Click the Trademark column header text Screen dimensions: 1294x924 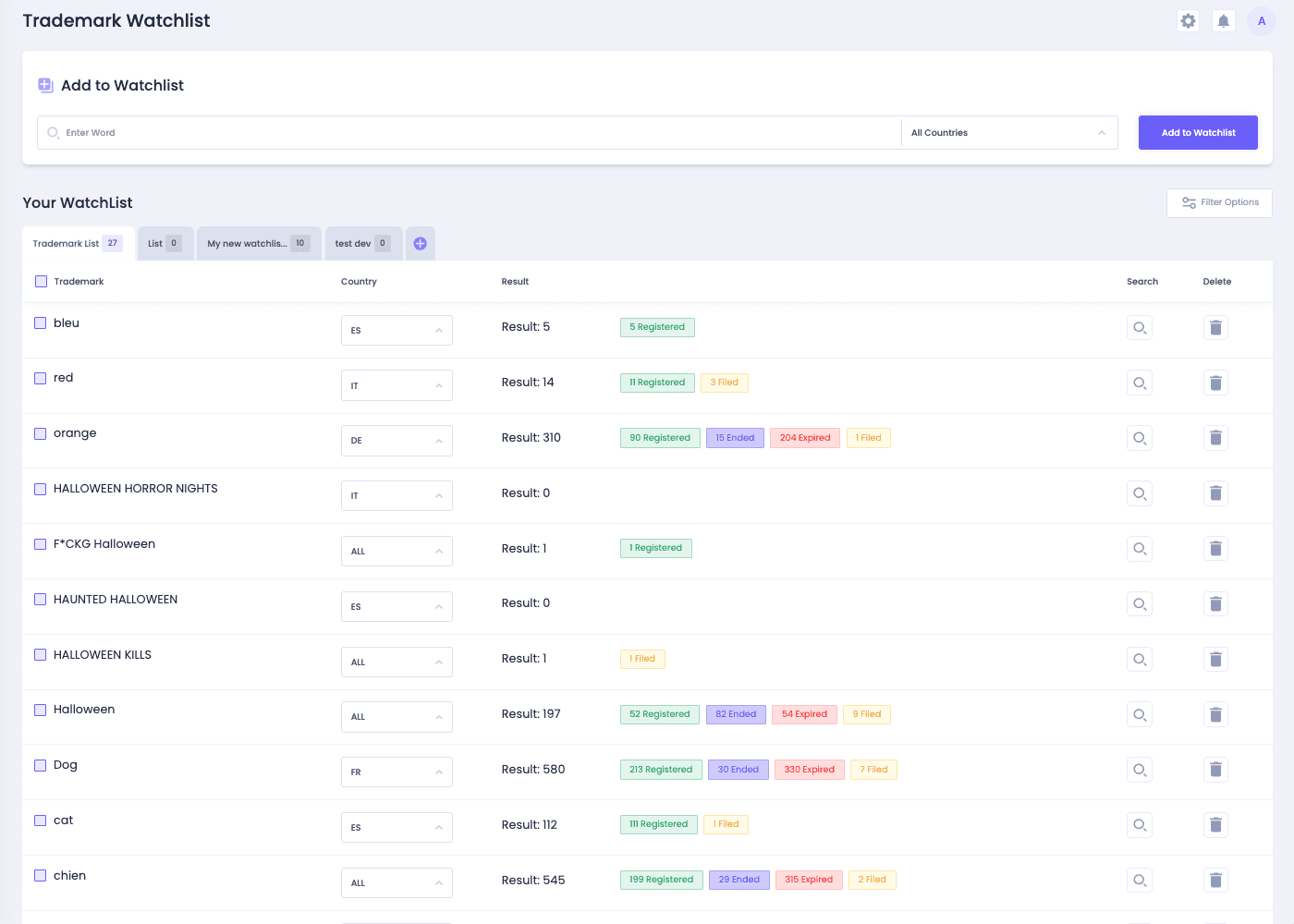click(x=79, y=282)
